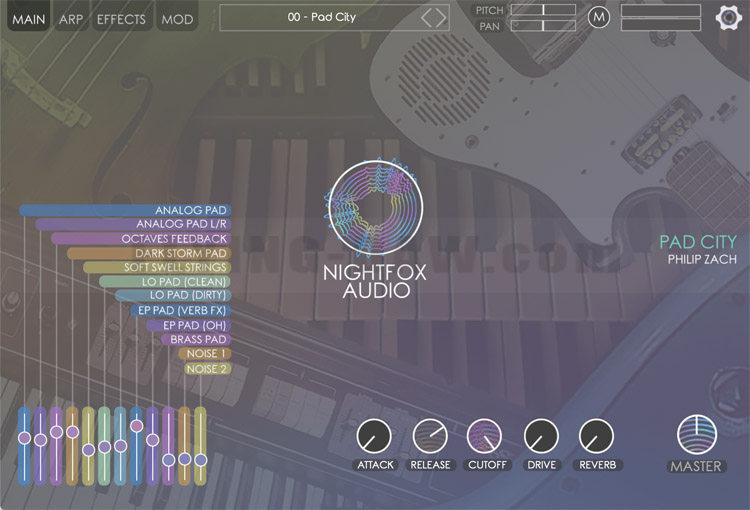
Task: Click the DRIVE knob
Action: tap(541, 436)
